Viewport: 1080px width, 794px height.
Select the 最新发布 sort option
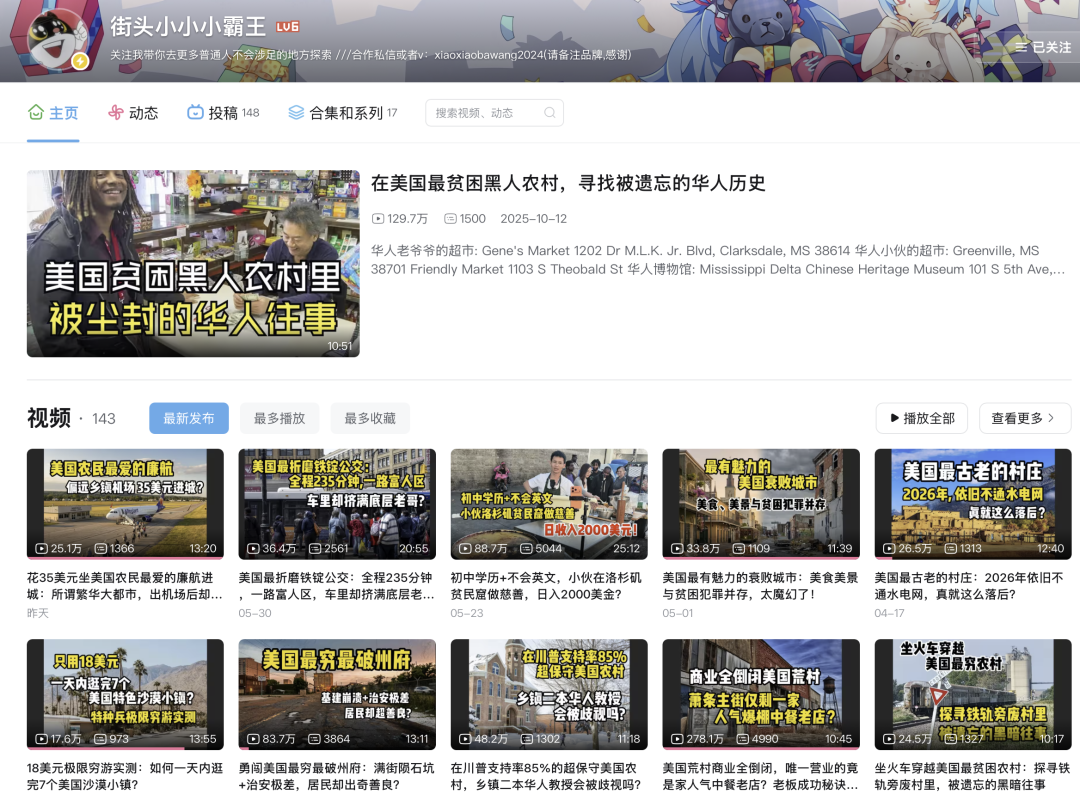coord(189,418)
